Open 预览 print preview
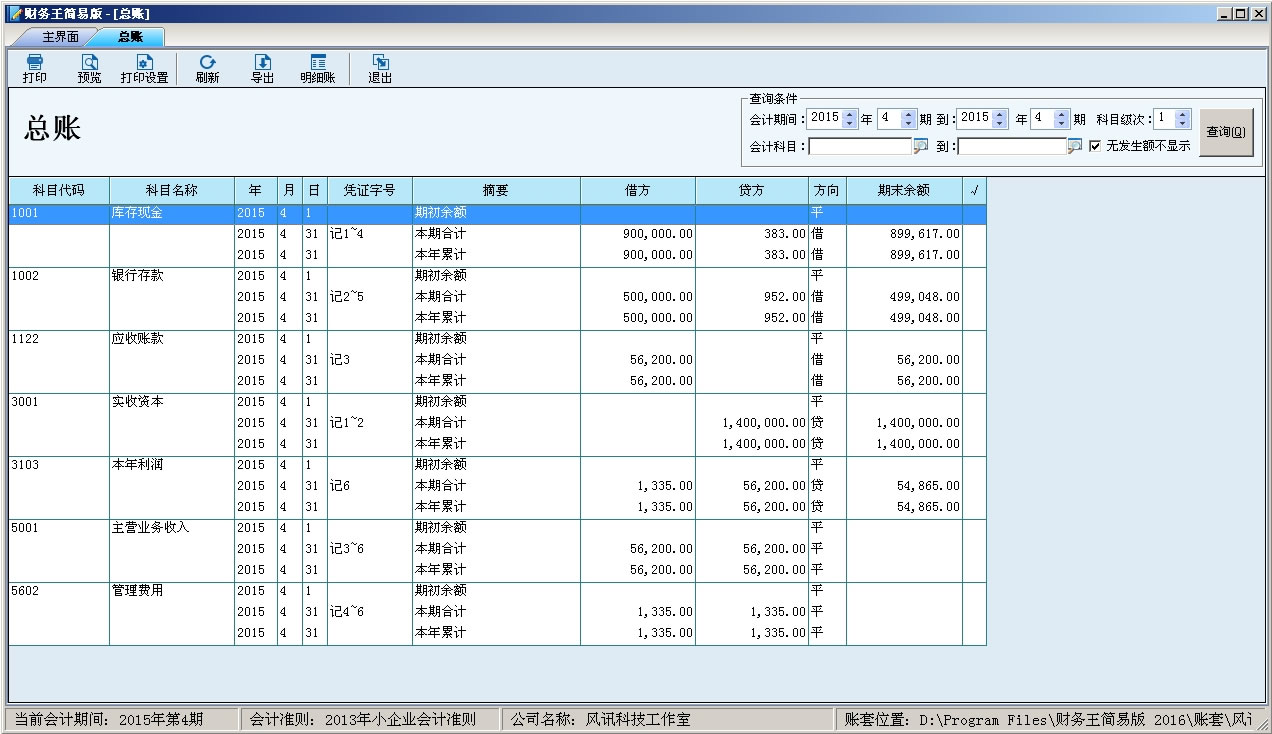 click(89, 68)
